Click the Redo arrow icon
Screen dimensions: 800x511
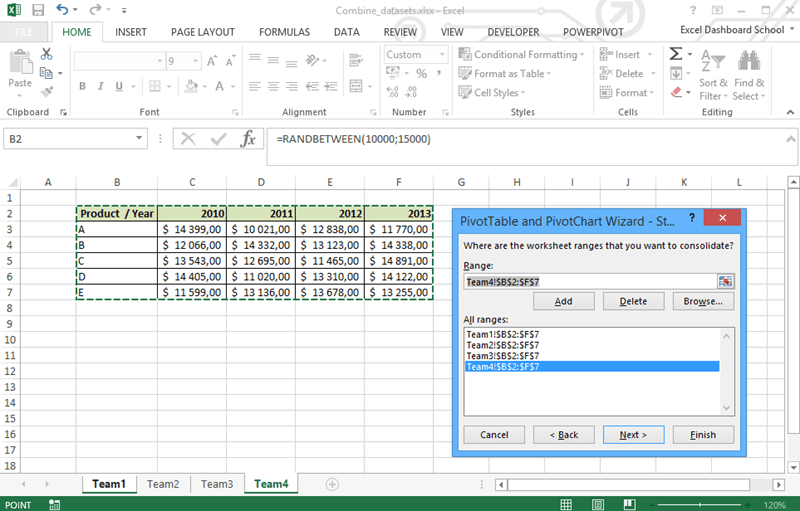pos(95,10)
